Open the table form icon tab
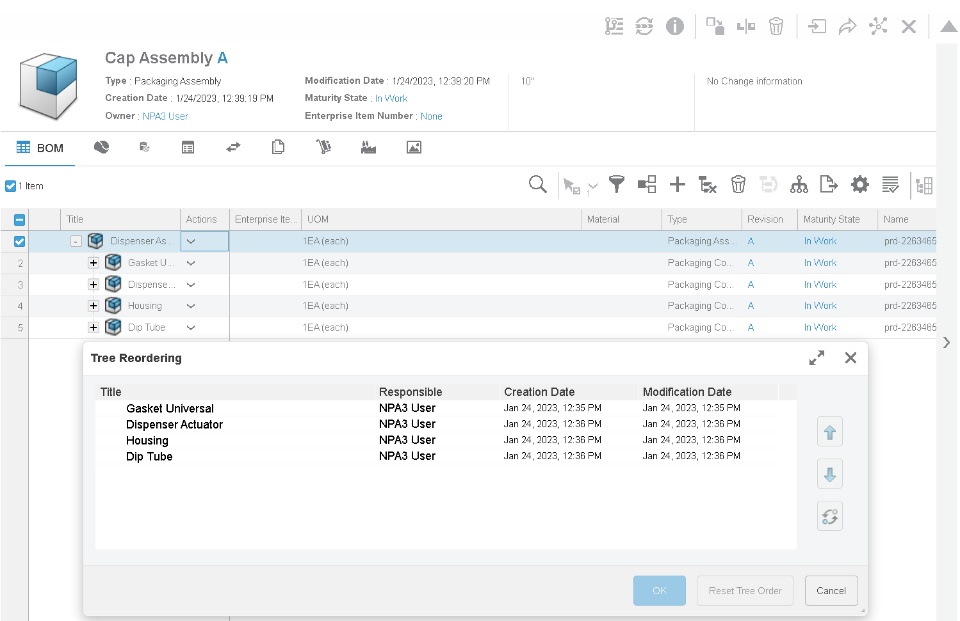Viewport: 960px width, 621px height. (188, 148)
